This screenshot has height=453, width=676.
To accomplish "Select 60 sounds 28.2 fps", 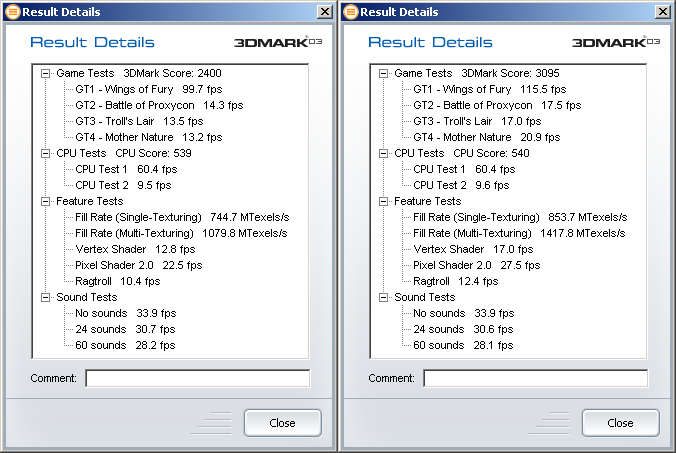I will 125,345.
